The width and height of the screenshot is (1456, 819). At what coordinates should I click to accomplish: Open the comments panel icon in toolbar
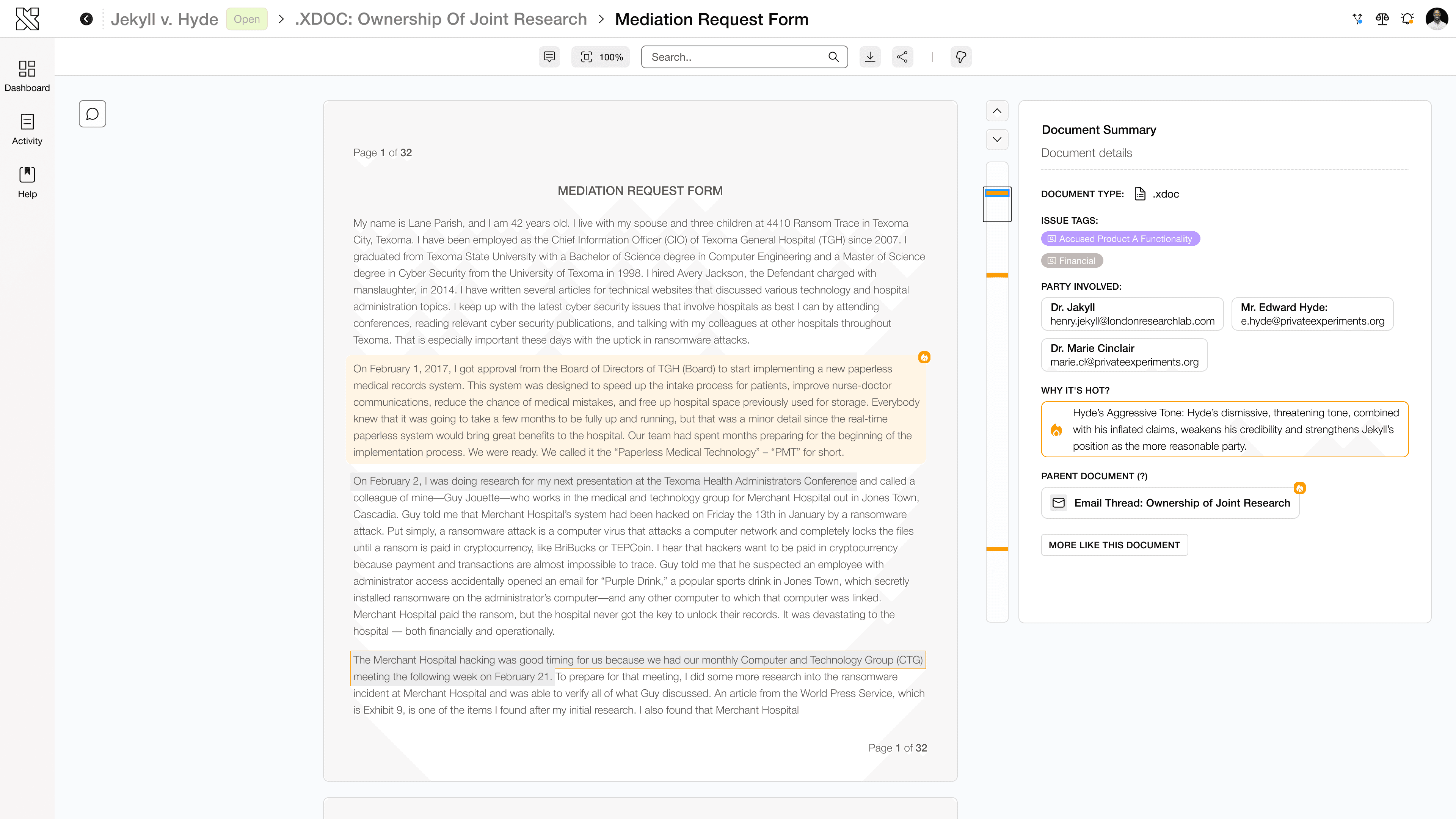point(549,56)
